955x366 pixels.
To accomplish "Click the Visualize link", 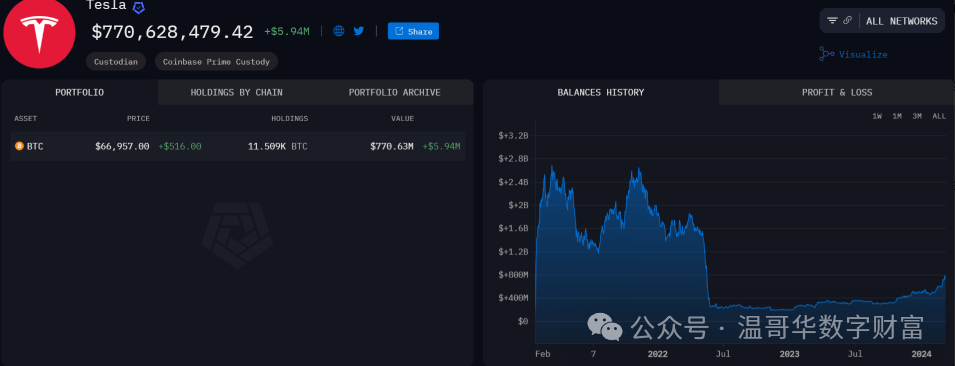I will pos(863,54).
